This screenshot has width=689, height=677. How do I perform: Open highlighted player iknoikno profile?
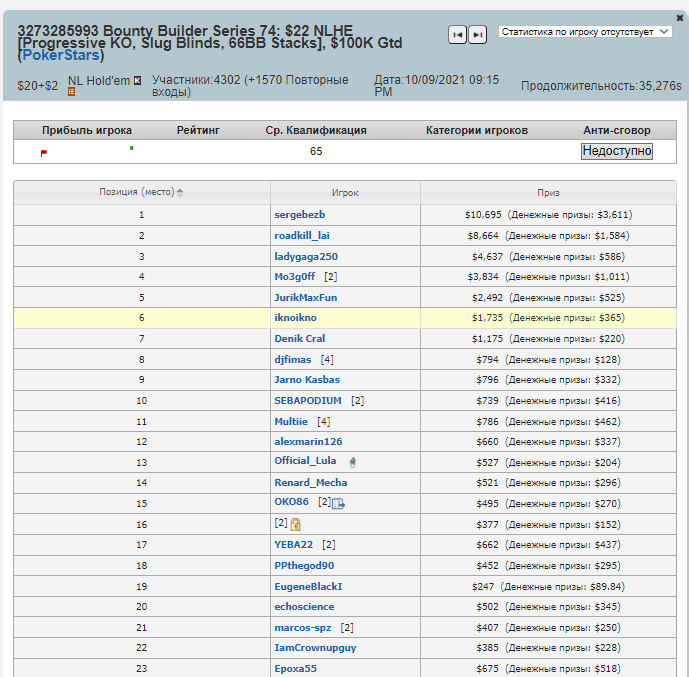295,318
